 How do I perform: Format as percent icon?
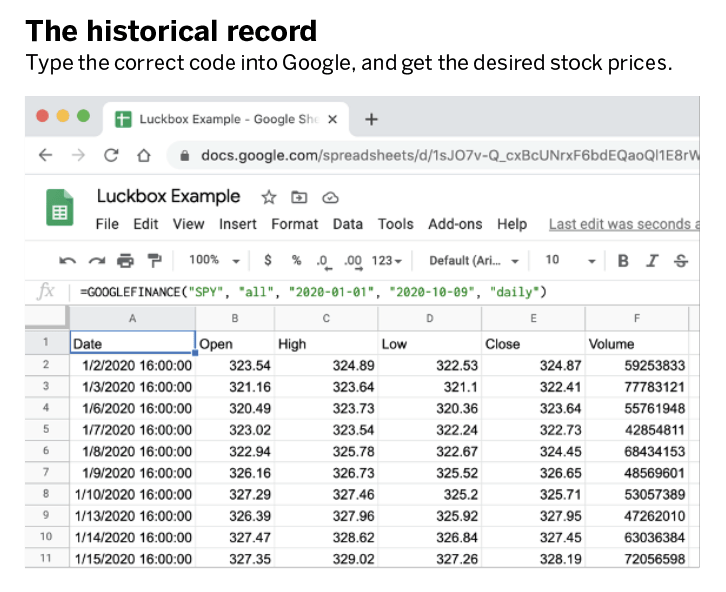[296, 260]
